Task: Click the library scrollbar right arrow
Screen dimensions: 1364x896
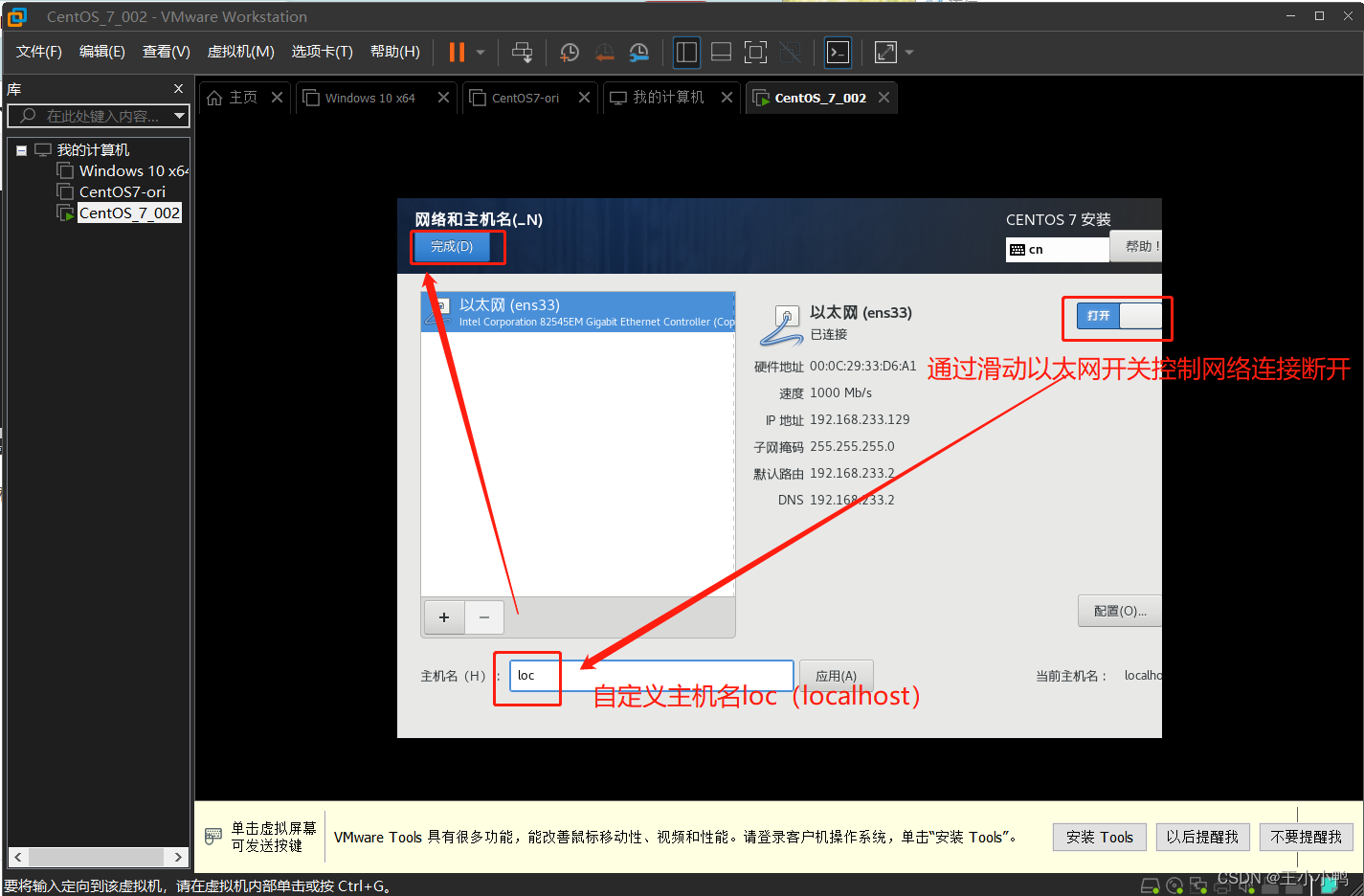Action: pyautogui.click(x=178, y=857)
